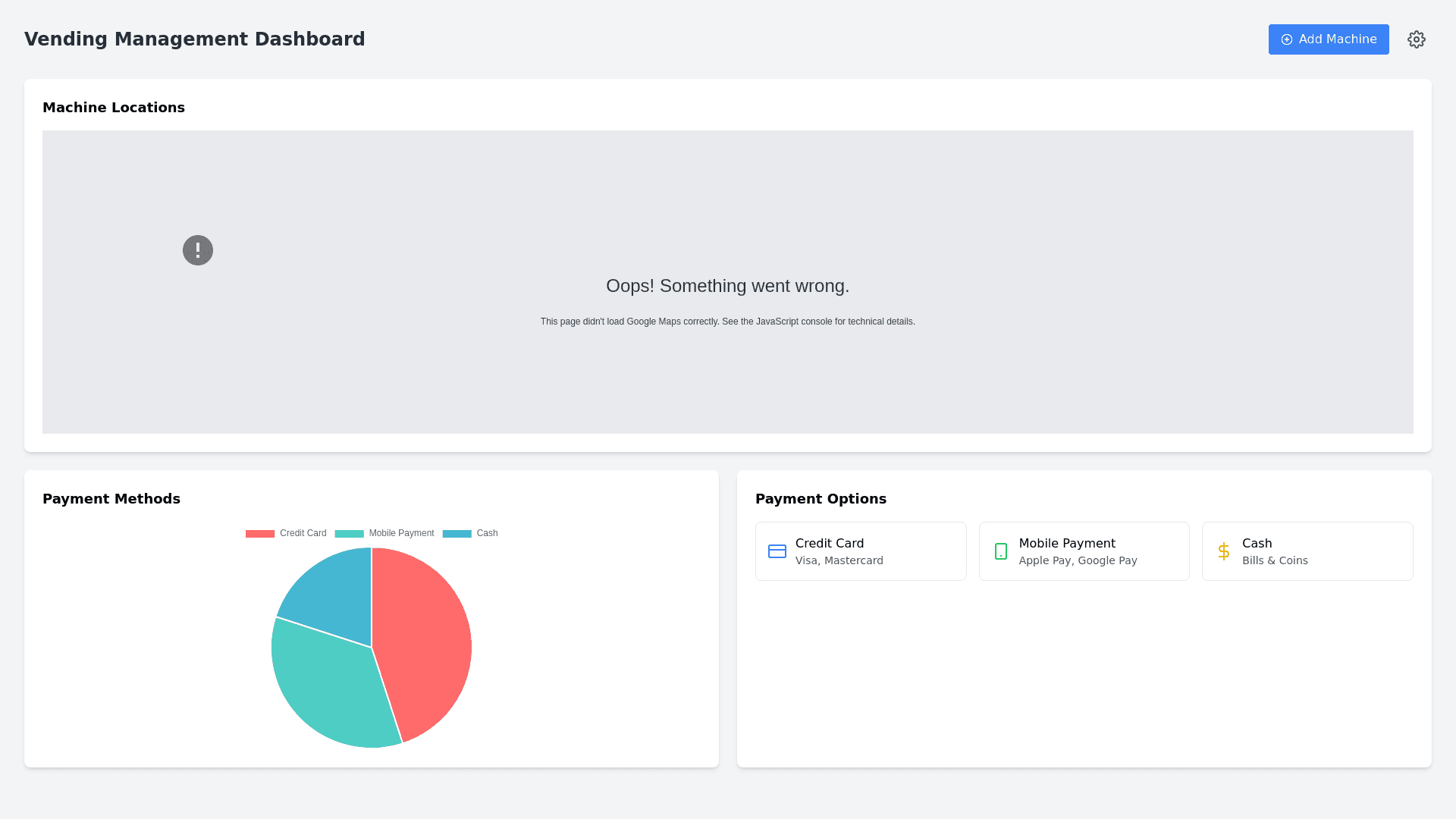Open settings via the gear icon
Viewport: 1456px width, 819px height.
[1416, 39]
